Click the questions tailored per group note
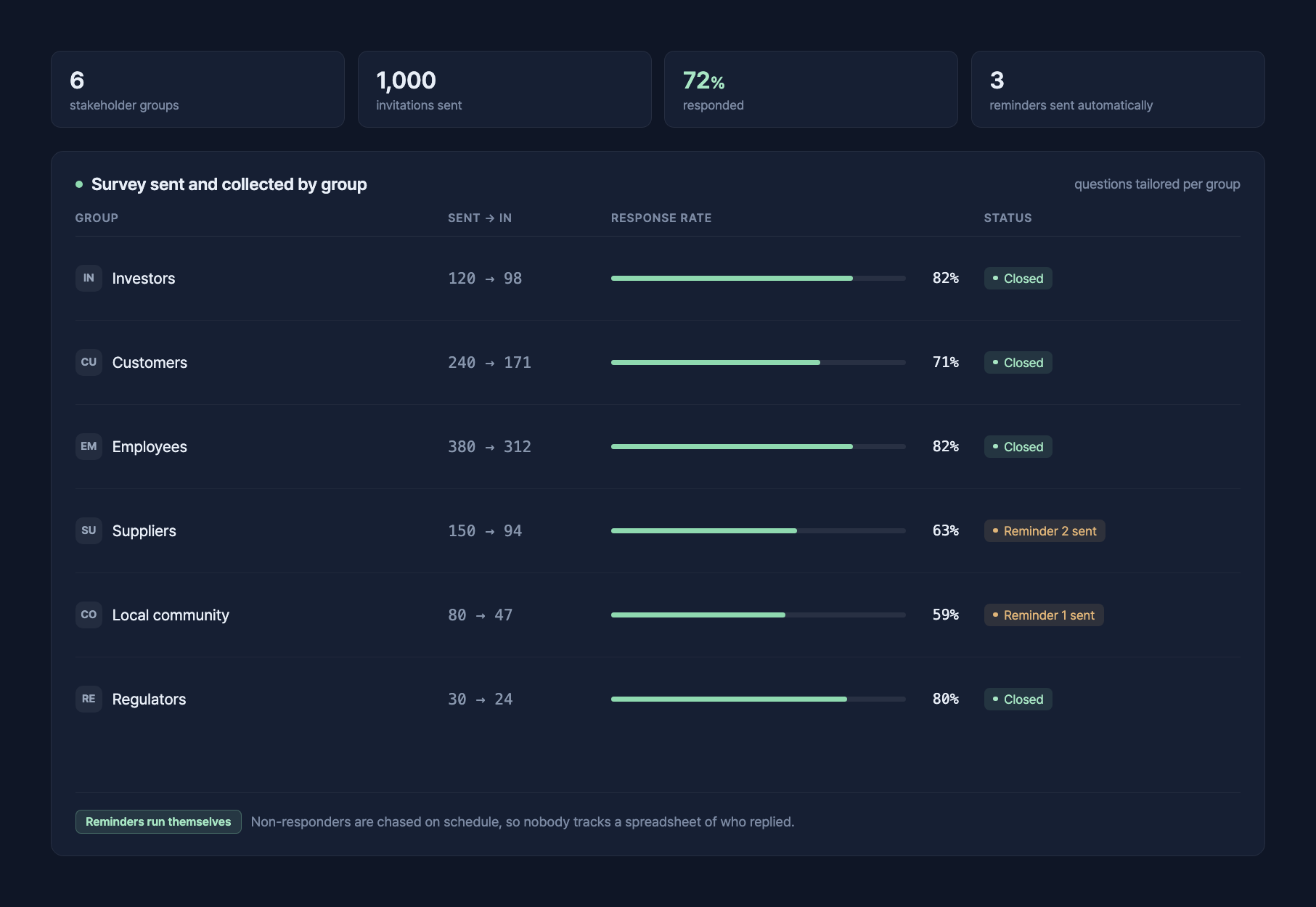This screenshot has width=1316, height=907. (x=1157, y=184)
